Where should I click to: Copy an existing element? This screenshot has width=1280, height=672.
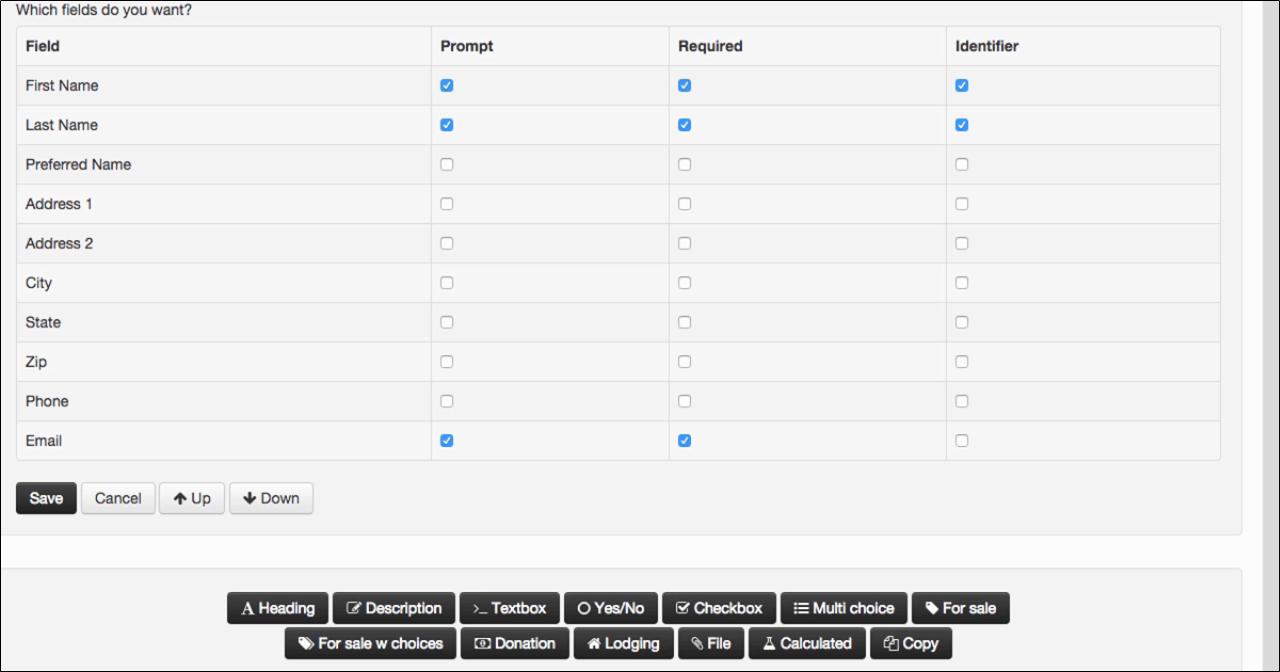tap(910, 643)
